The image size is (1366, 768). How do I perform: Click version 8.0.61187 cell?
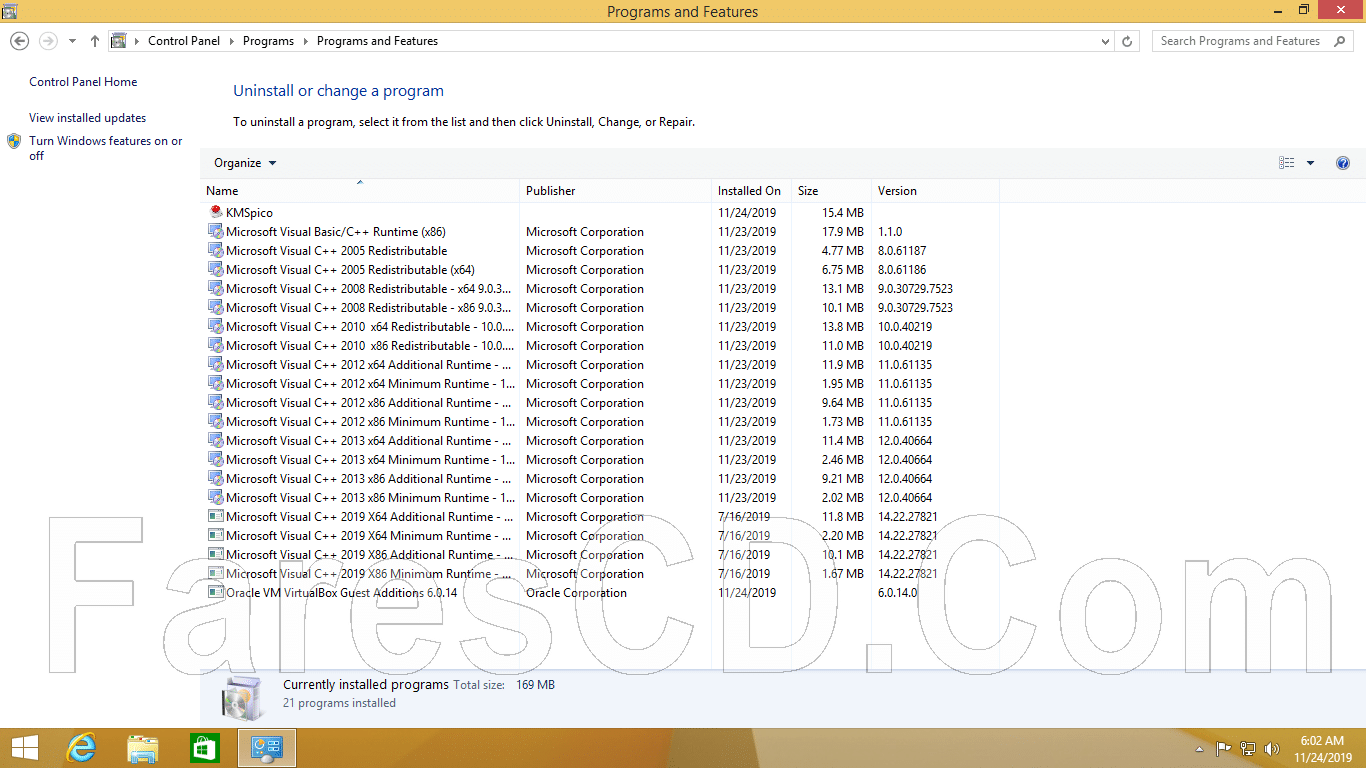tap(902, 251)
